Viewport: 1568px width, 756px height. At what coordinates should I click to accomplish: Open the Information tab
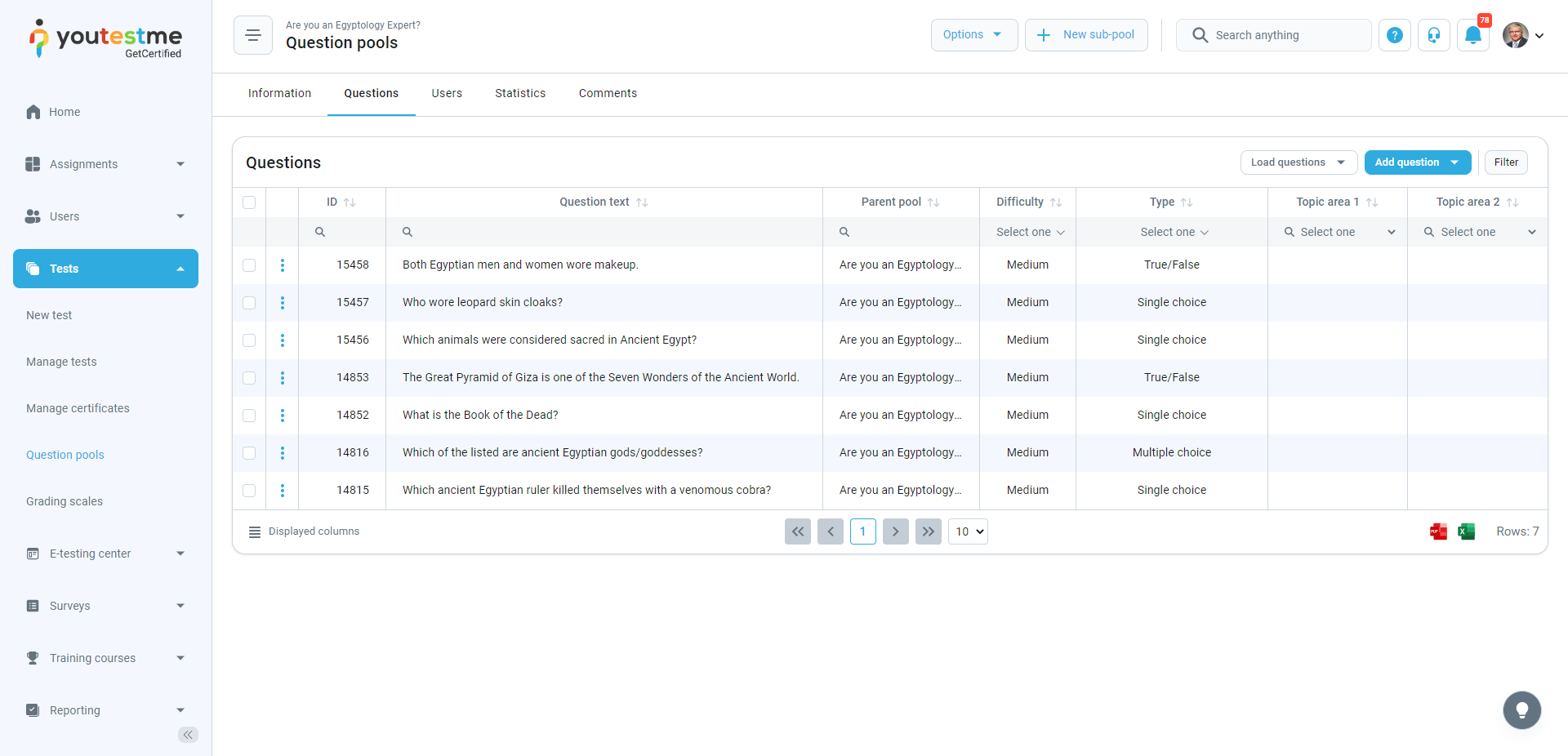coord(279,94)
